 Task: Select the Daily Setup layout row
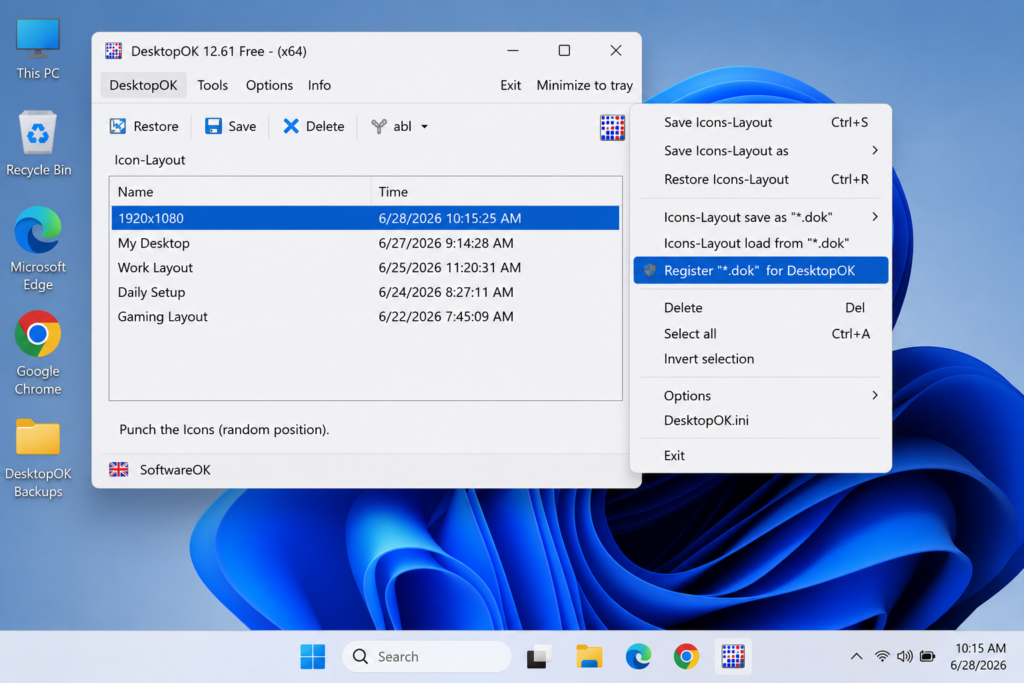(x=365, y=292)
